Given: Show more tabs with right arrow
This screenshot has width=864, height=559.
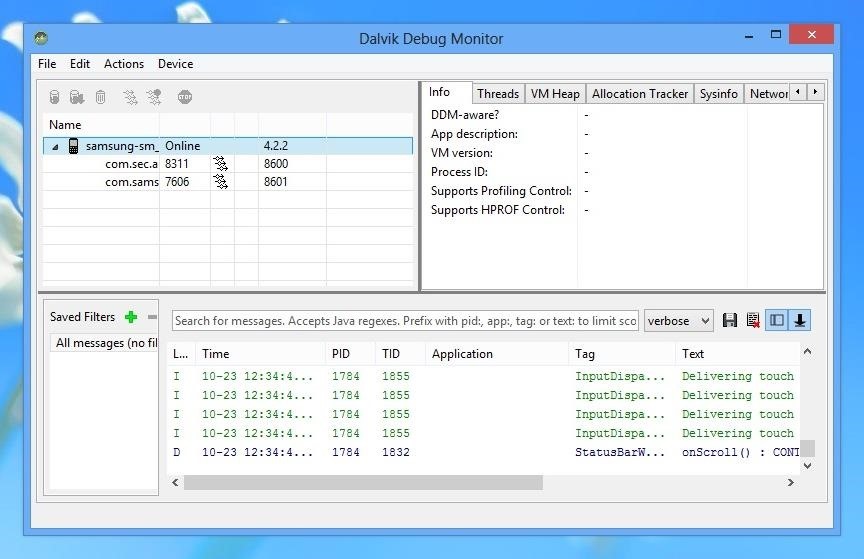Looking at the screenshot, I should point(815,92).
